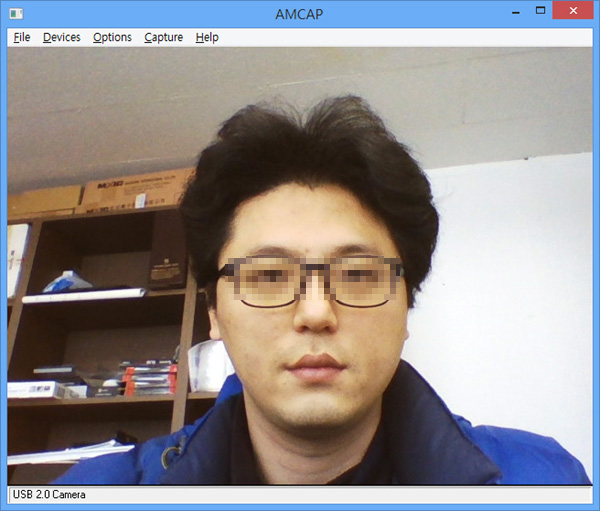The height and width of the screenshot is (511, 600).
Task: Open the Help menu
Action: (x=207, y=37)
